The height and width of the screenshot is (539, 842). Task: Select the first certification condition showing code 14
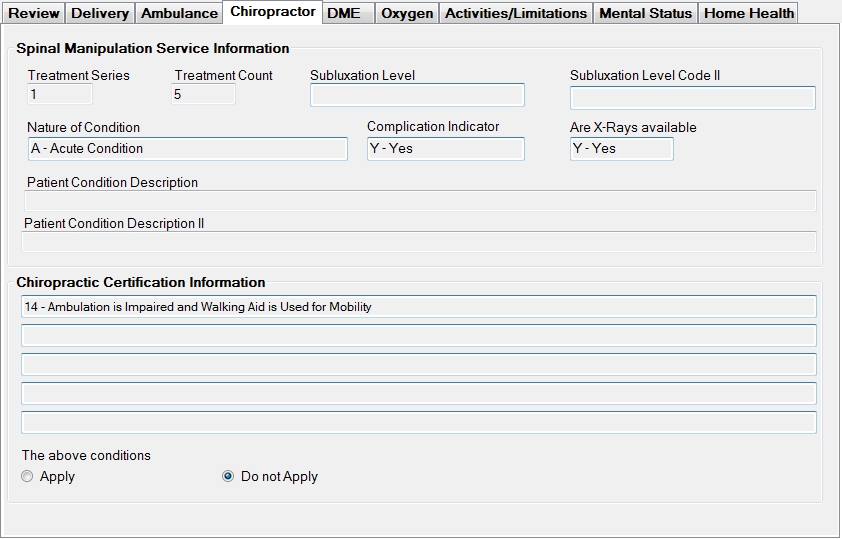[419, 307]
